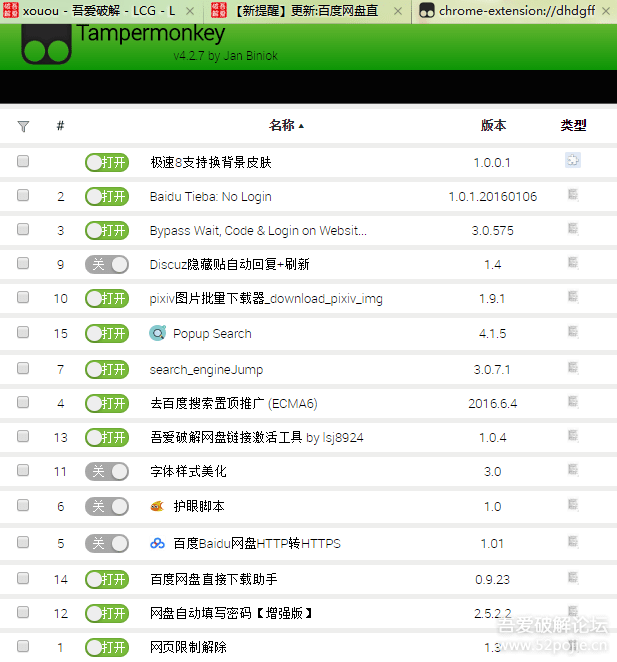The height and width of the screenshot is (662, 617).
Task: Turn on the 护眼脚本 toggle
Action: 107,507
